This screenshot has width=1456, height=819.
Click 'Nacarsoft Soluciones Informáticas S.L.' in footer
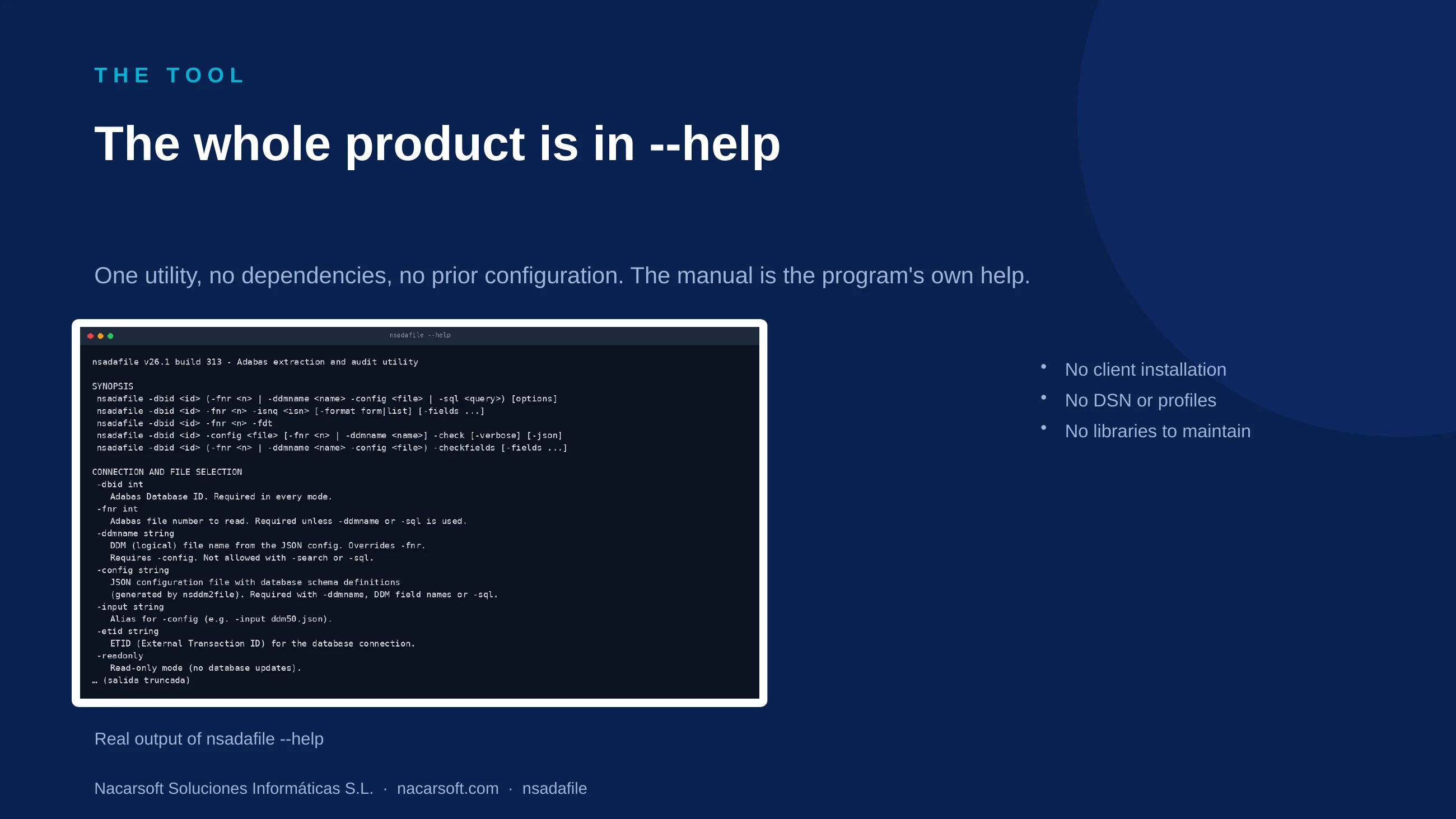tap(234, 788)
